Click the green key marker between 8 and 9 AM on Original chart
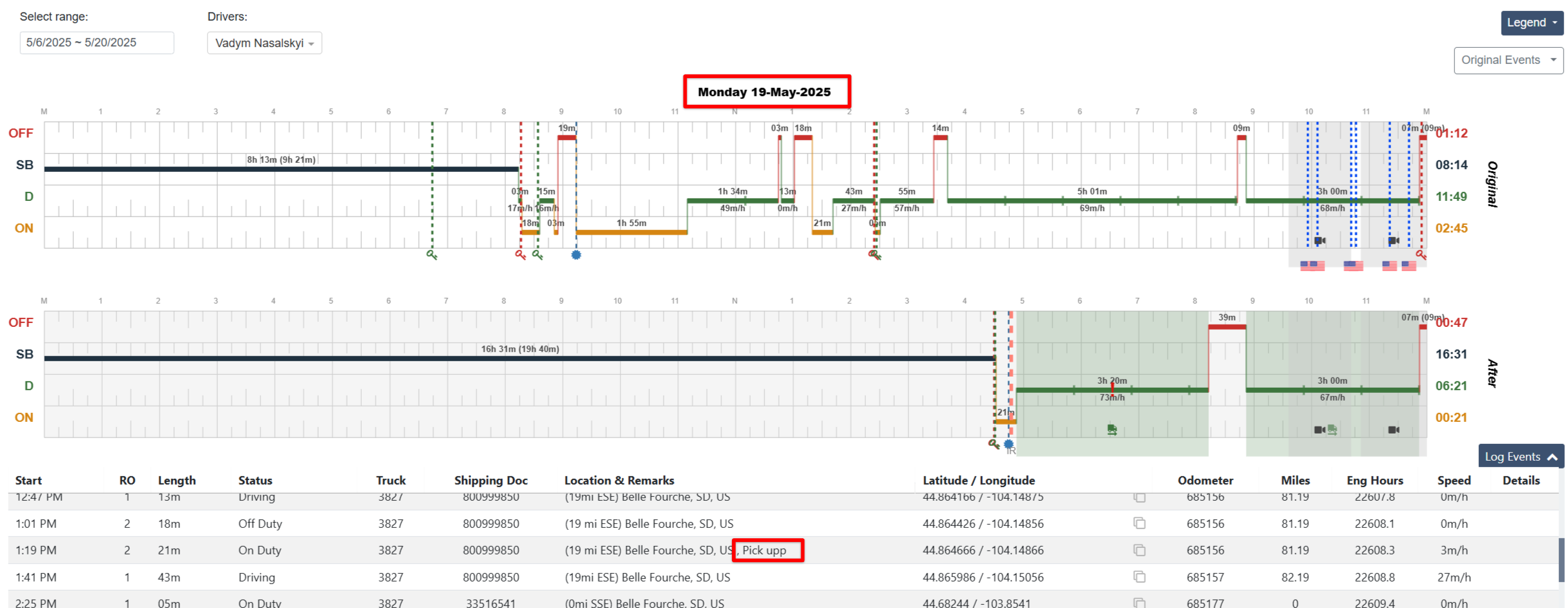Image resolution: width=1568 pixels, height=608 pixels. tap(538, 255)
